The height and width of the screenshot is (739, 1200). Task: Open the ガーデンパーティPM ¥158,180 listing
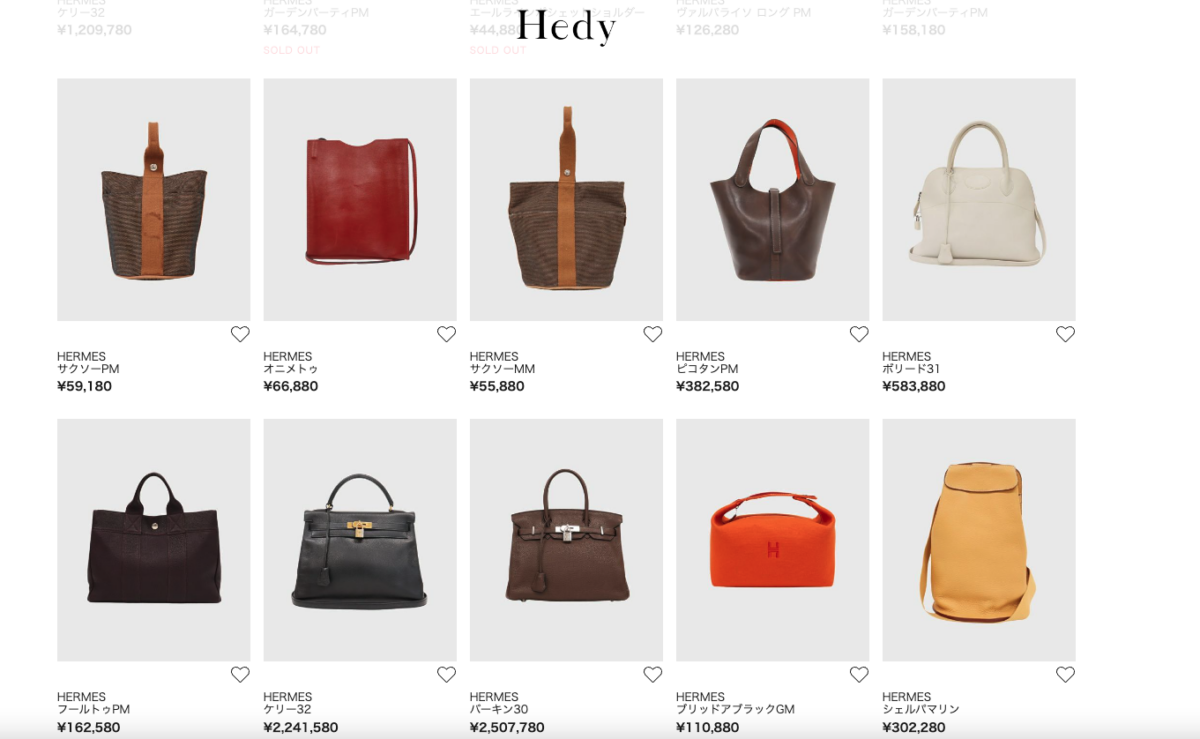935,13
